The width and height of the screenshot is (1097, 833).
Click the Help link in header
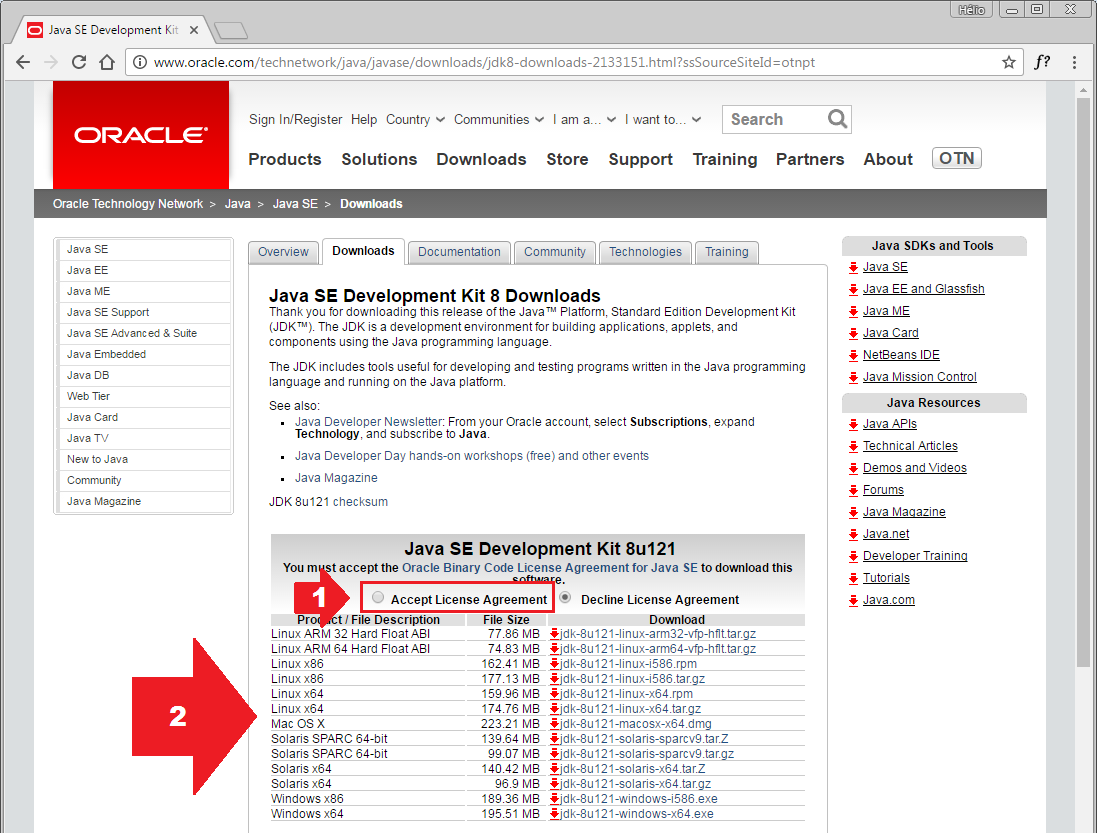pos(364,120)
